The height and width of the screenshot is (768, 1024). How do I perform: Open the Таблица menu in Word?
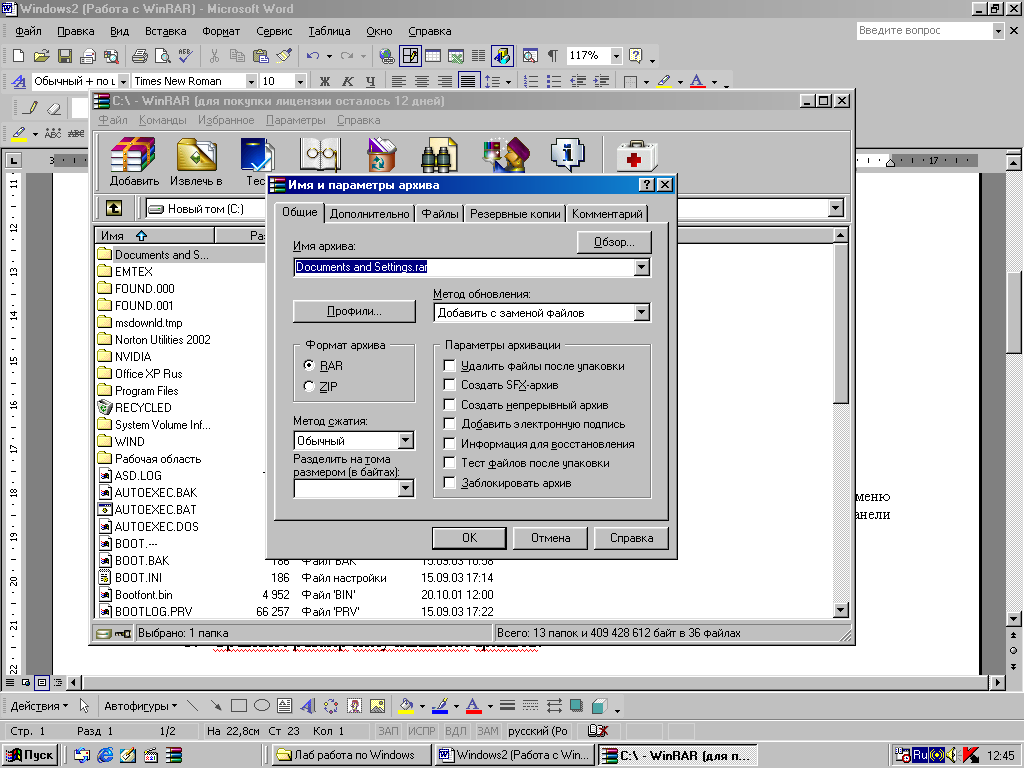click(329, 31)
